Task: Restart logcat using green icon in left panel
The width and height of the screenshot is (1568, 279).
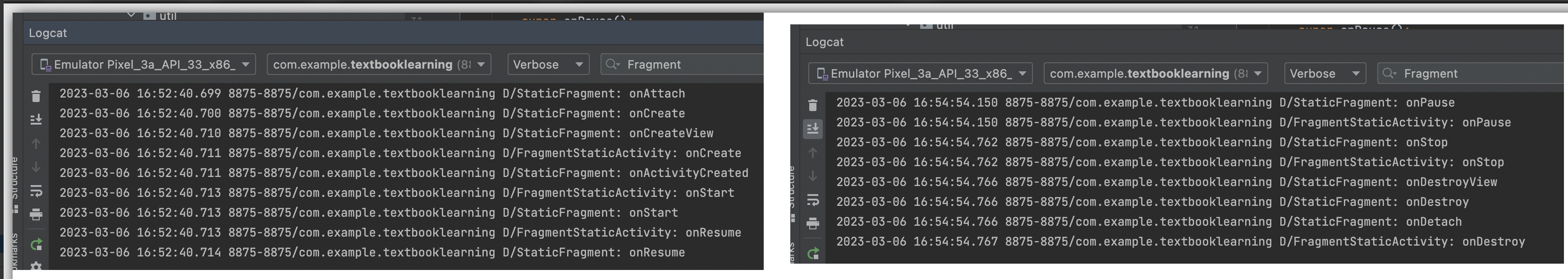Action: (x=36, y=245)
